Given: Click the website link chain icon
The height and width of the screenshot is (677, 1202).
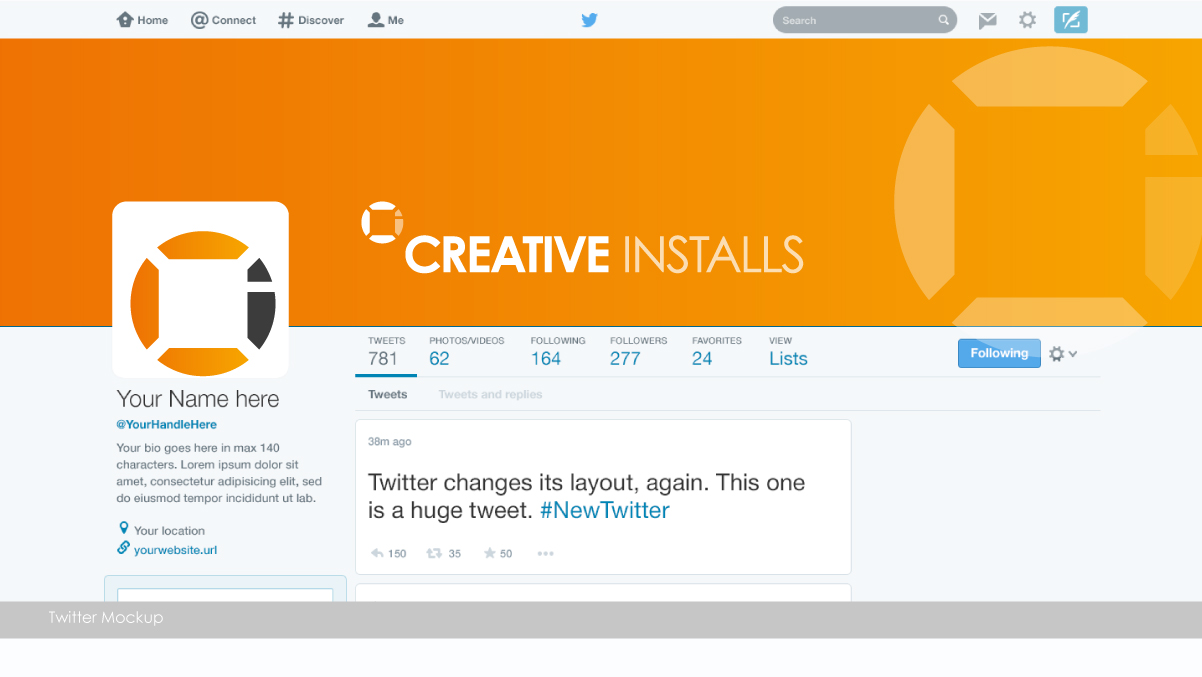Looking at the screenshot, I should [124, 548].
